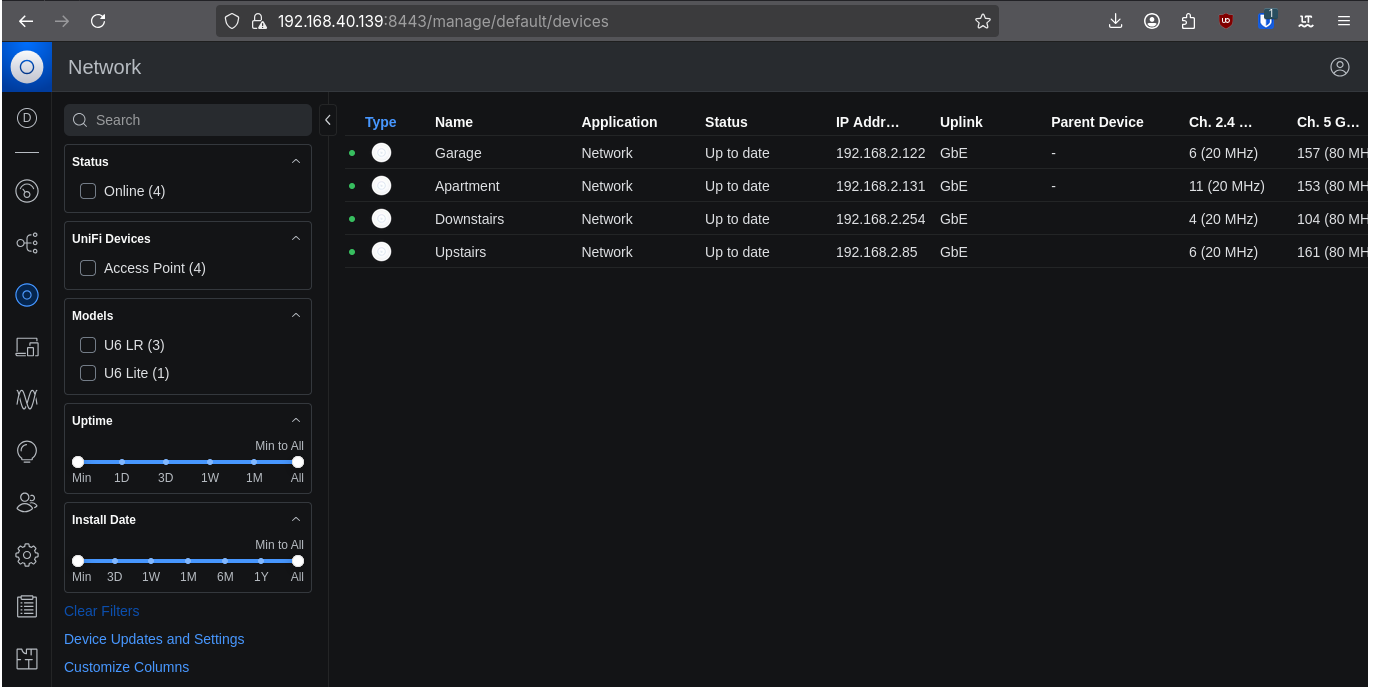Focus the device Search field
The width and height of the screenshot is (1378, 687).
(188, 120)
